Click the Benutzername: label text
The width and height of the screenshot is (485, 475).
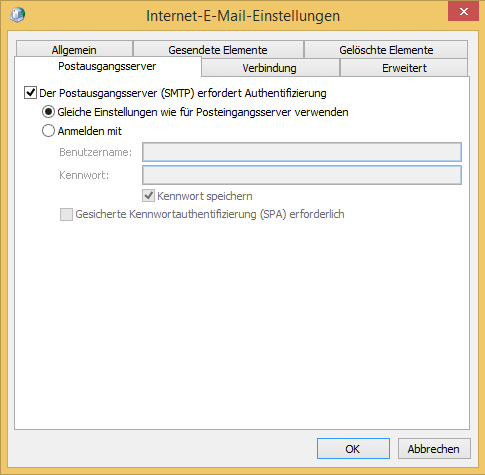pos(96,152)
